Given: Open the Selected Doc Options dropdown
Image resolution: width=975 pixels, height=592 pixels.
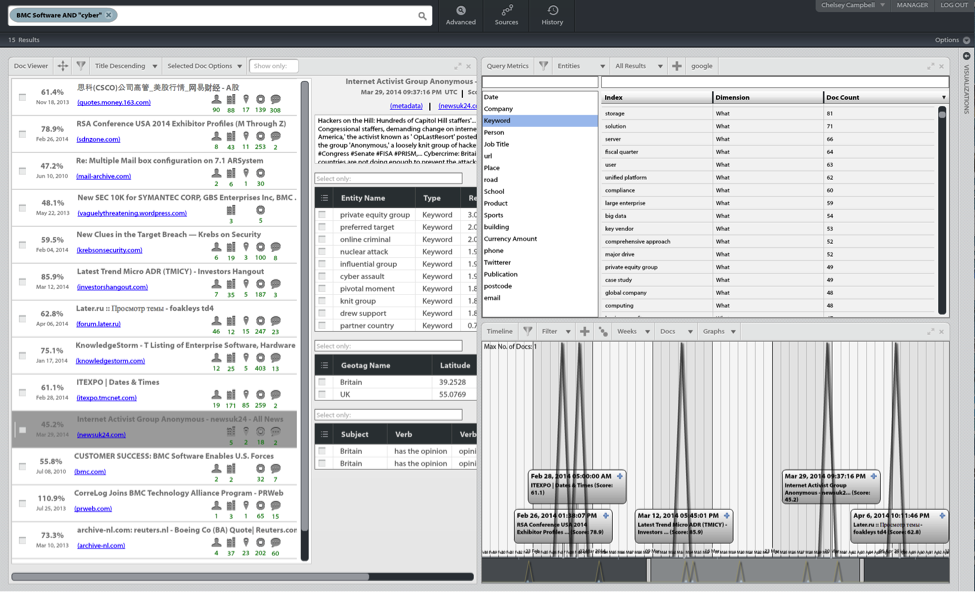Looking at the screenshot, I should pyautogui.click(x=205, y=66).
